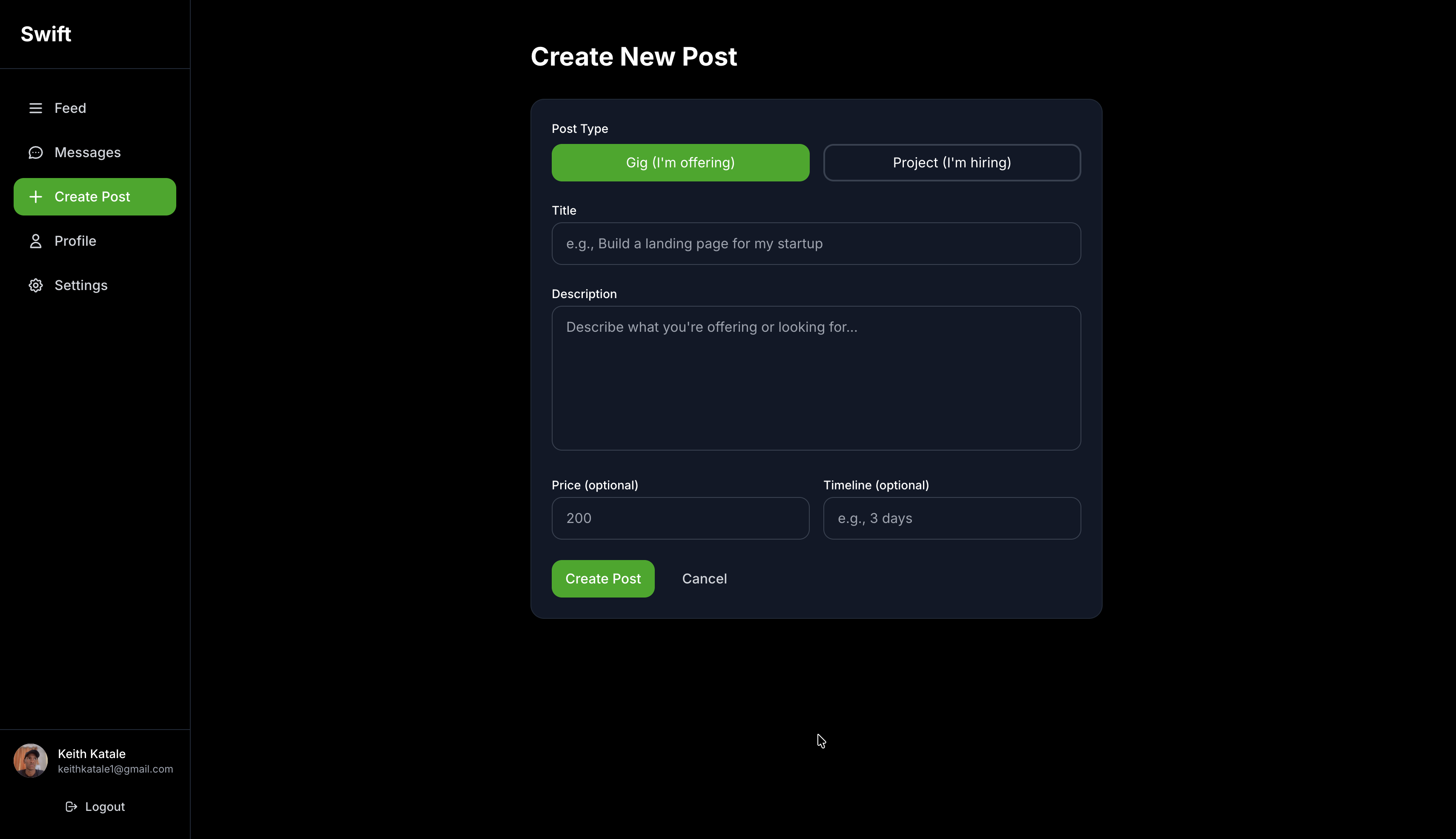This screenshot has width=1456, height=839.
Task: Open the Settings page
Action: [80, 285]
